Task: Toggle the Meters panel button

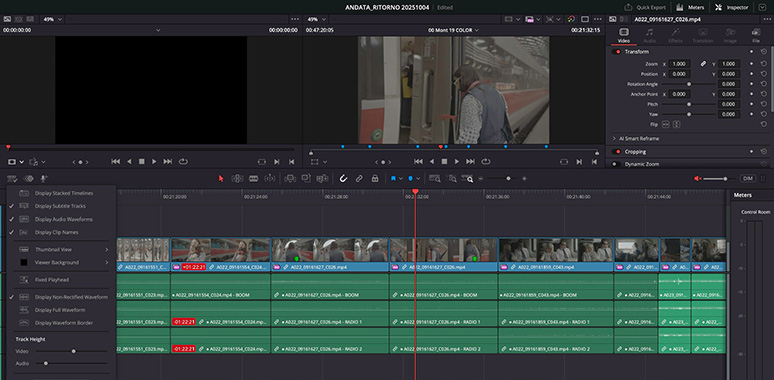Action: point(690,7)
